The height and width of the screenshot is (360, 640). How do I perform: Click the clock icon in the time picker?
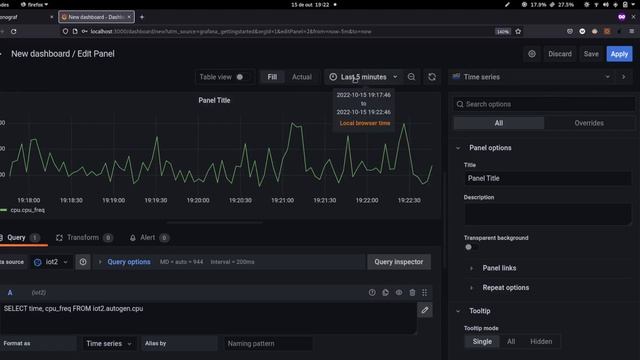tap(333, 77)
